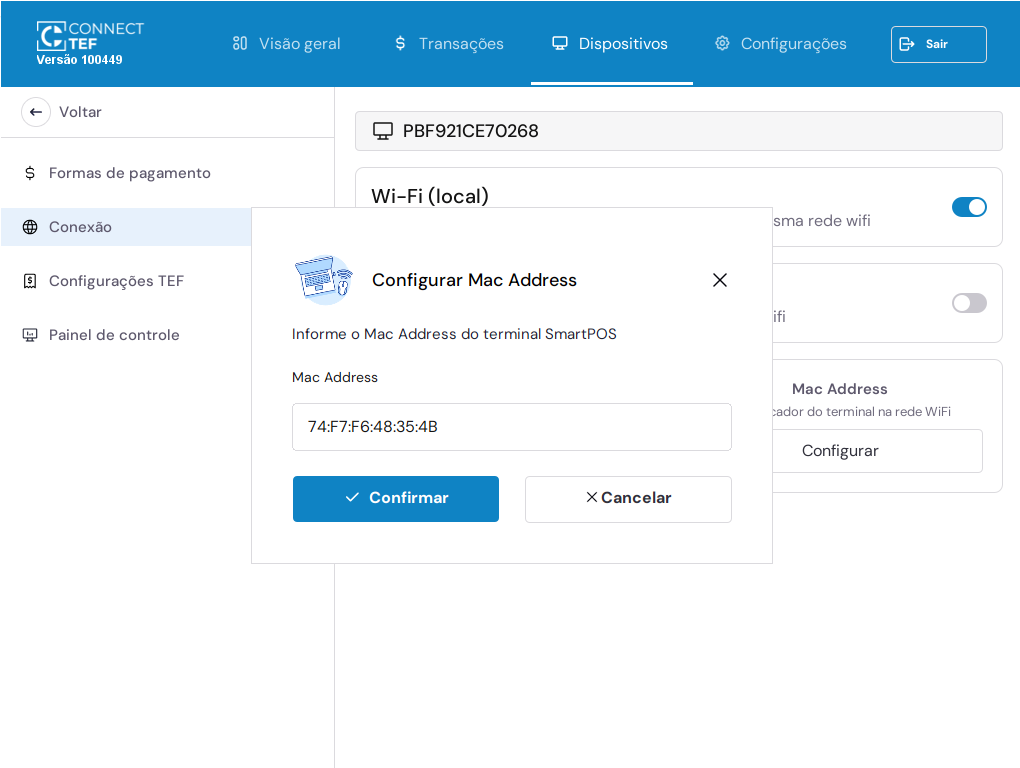Viewport: 1020px width, 768px height.
Task: Click the monitor icon next to PBF921CE70268
Action: click(382, 131)
